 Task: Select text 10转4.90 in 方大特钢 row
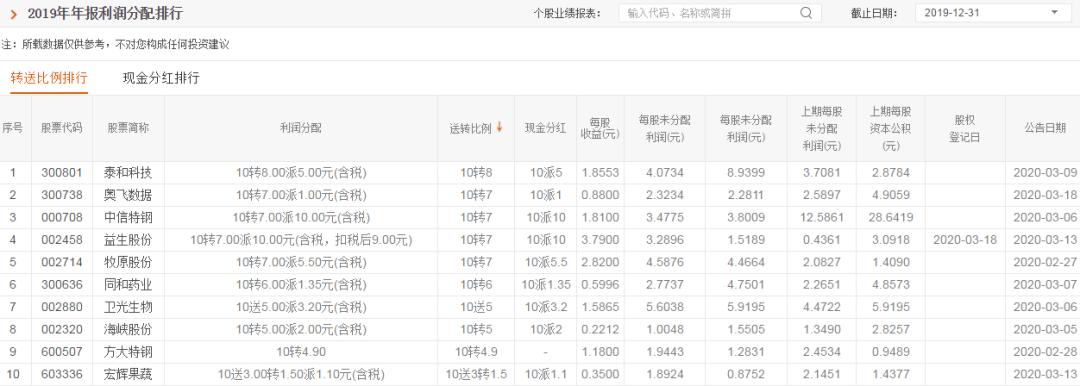pos(301,352)
